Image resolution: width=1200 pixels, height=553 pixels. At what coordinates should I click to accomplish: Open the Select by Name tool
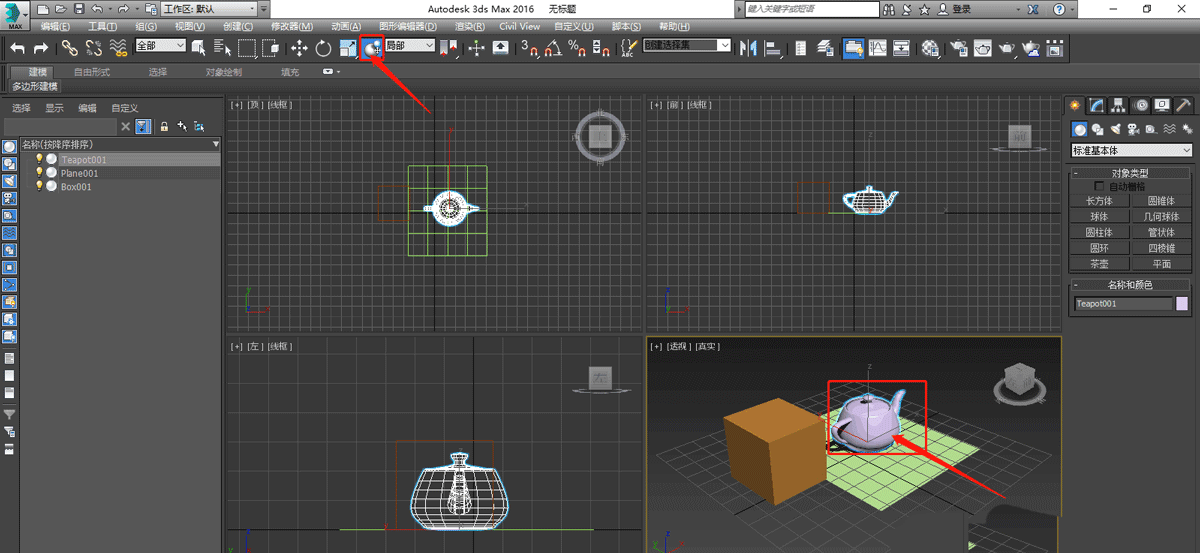[222, 47]
